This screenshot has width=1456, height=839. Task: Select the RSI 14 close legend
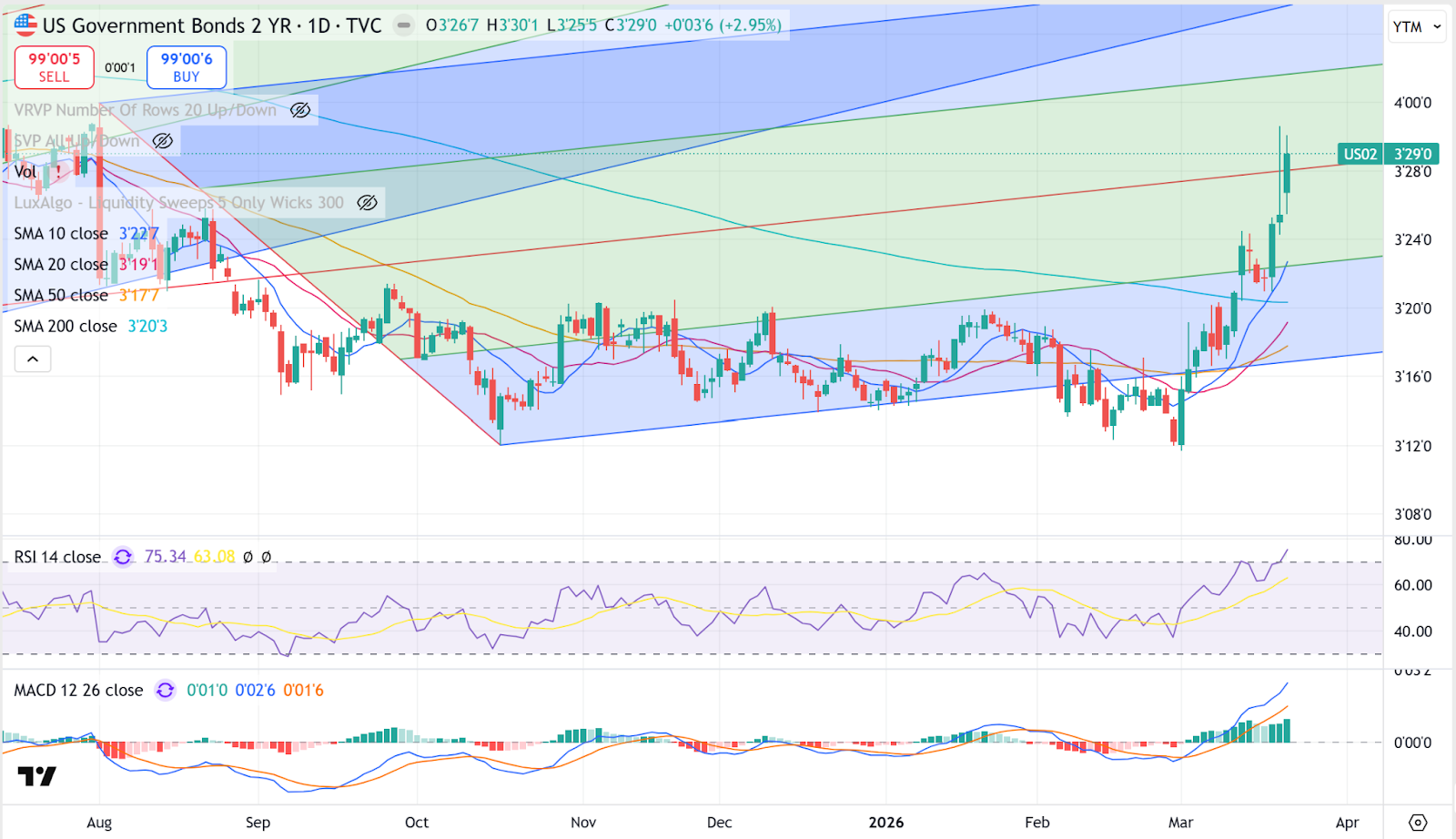pyautogui.click(x=57, y=557)
